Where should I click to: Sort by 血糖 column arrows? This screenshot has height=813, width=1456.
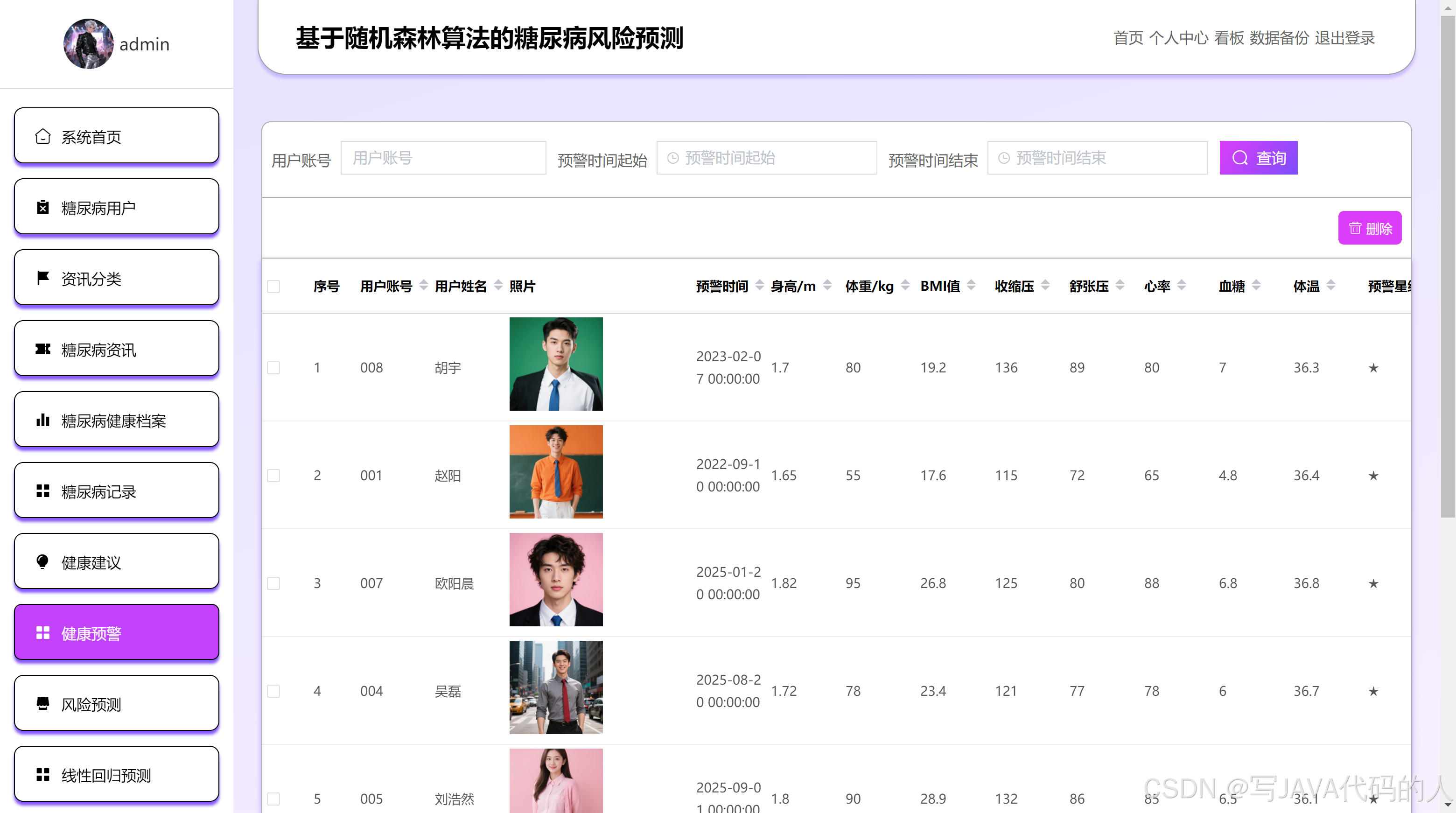1256,286
